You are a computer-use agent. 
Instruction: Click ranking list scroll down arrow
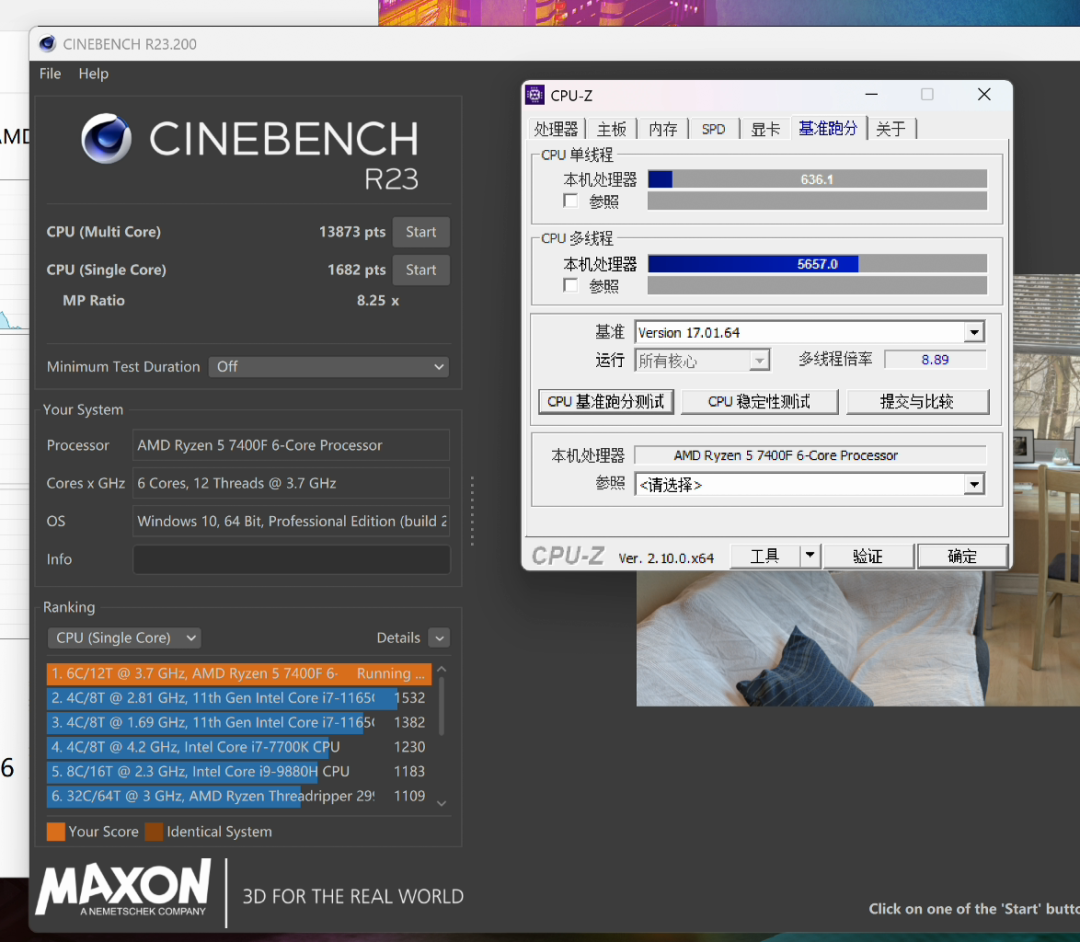(x=442, y=803)
